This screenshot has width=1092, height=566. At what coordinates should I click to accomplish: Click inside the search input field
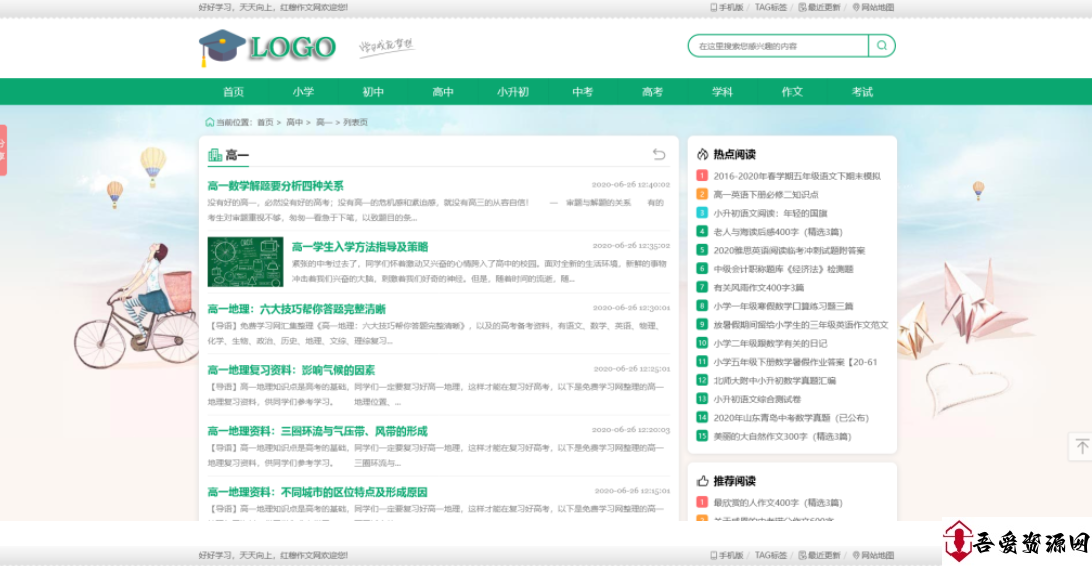[x=778, y=46]
